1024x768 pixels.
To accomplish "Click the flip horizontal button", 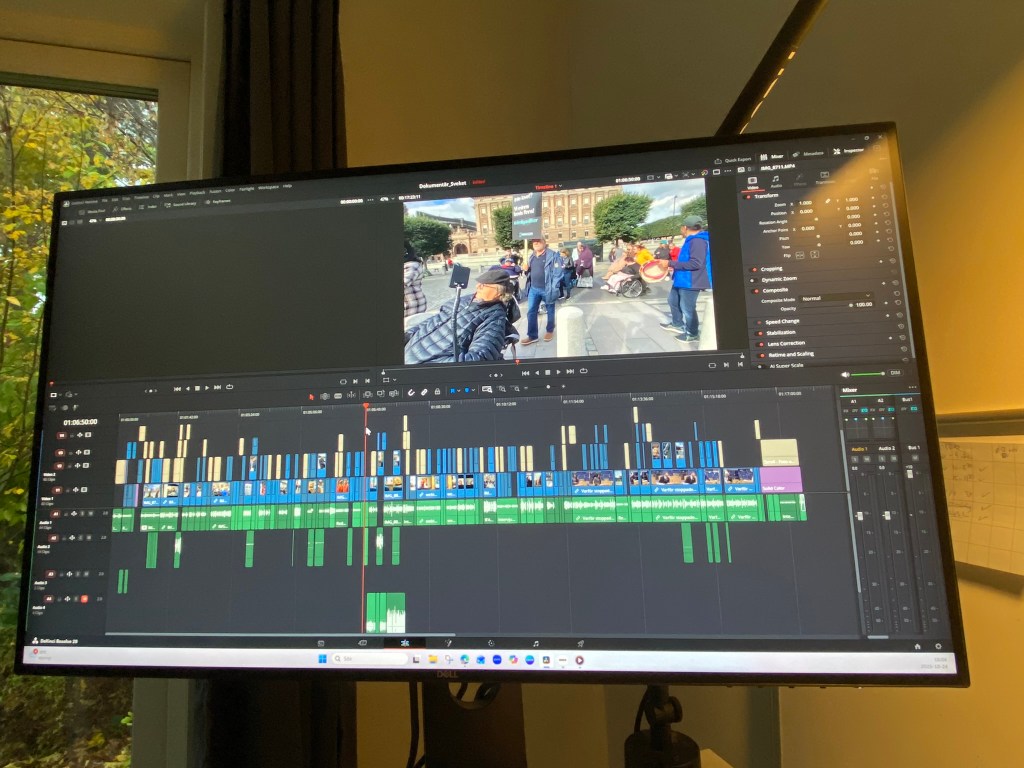I will 799,255.
